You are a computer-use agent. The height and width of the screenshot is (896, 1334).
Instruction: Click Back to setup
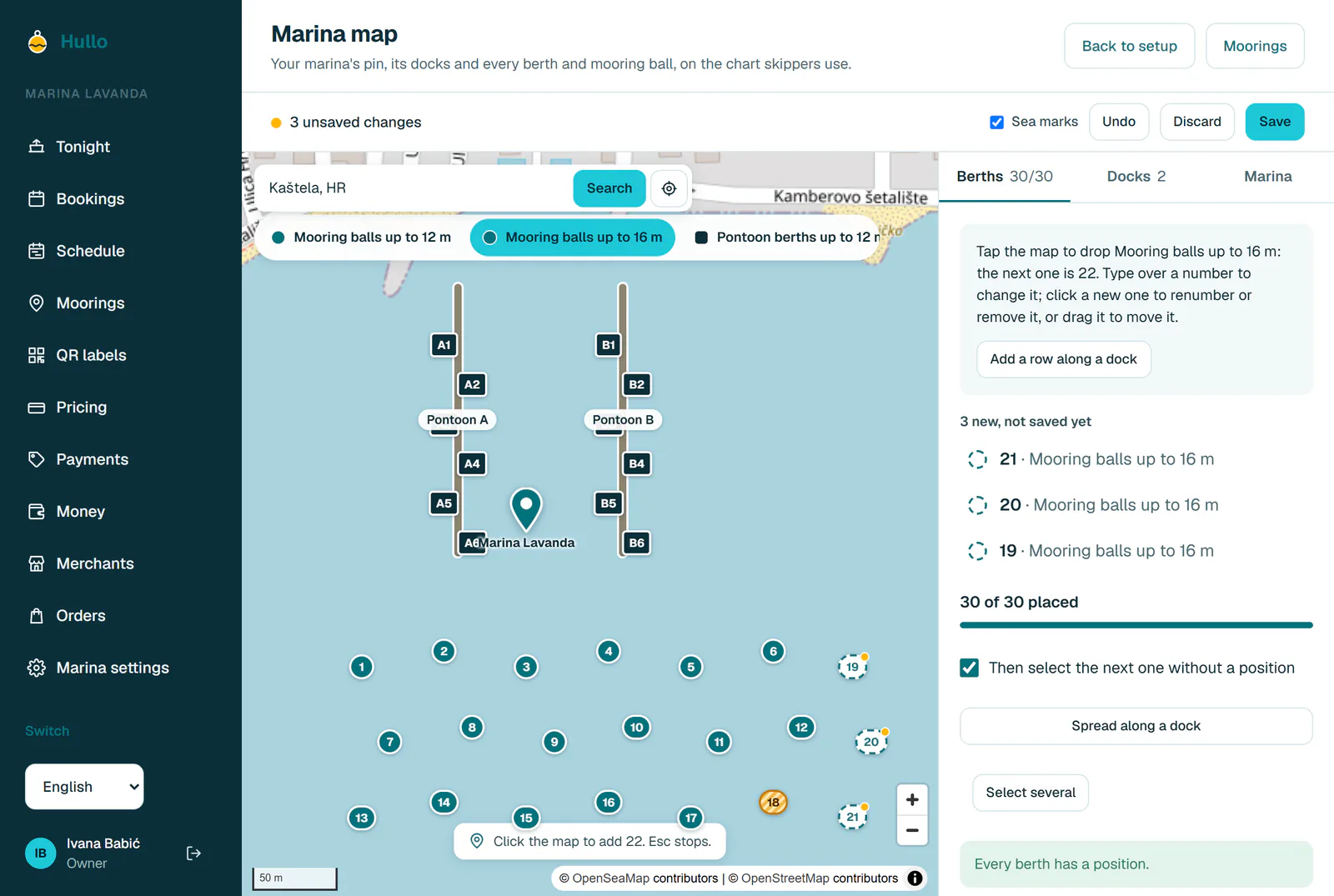point(1130,46)
